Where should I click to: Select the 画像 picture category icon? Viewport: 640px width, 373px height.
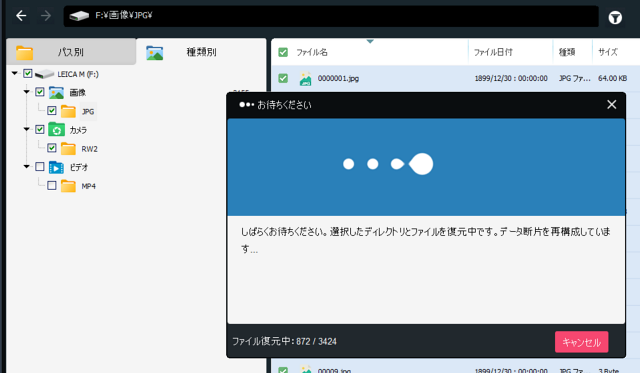(x=56, y=93)
